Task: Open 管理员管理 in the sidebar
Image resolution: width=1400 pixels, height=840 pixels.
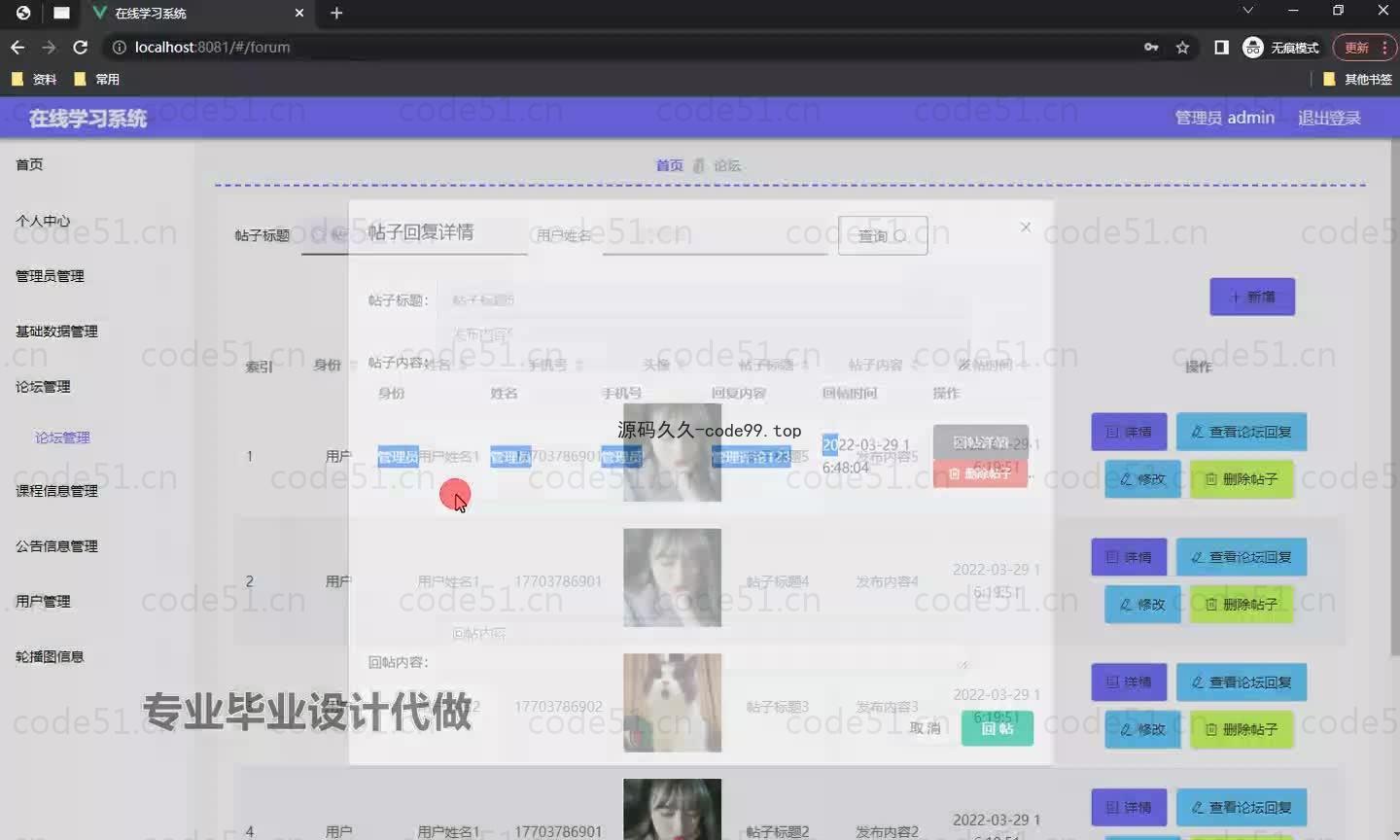Action: pos(50,276)
